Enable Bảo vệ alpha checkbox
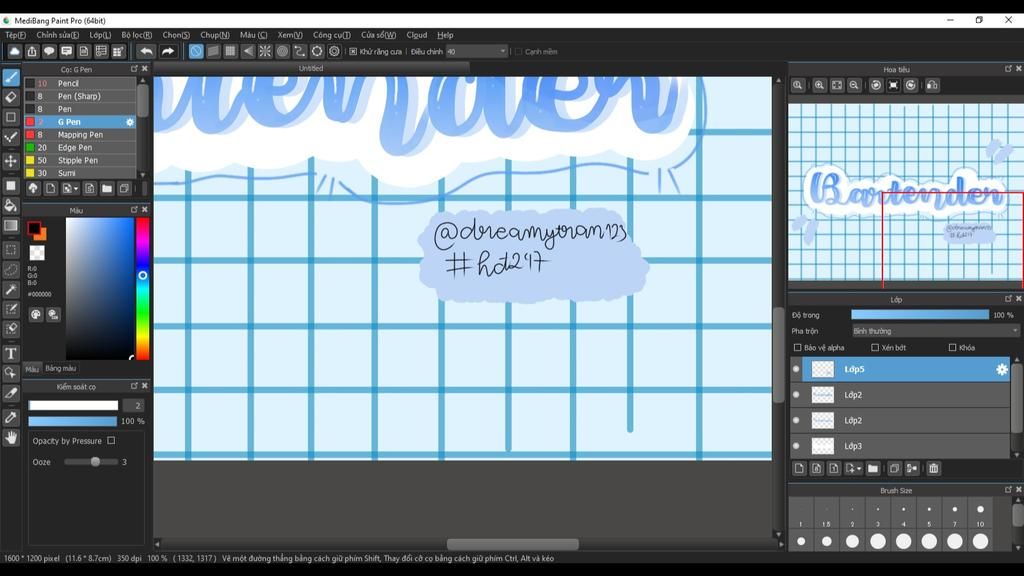The image size is (1024, 576). point(797,347)
